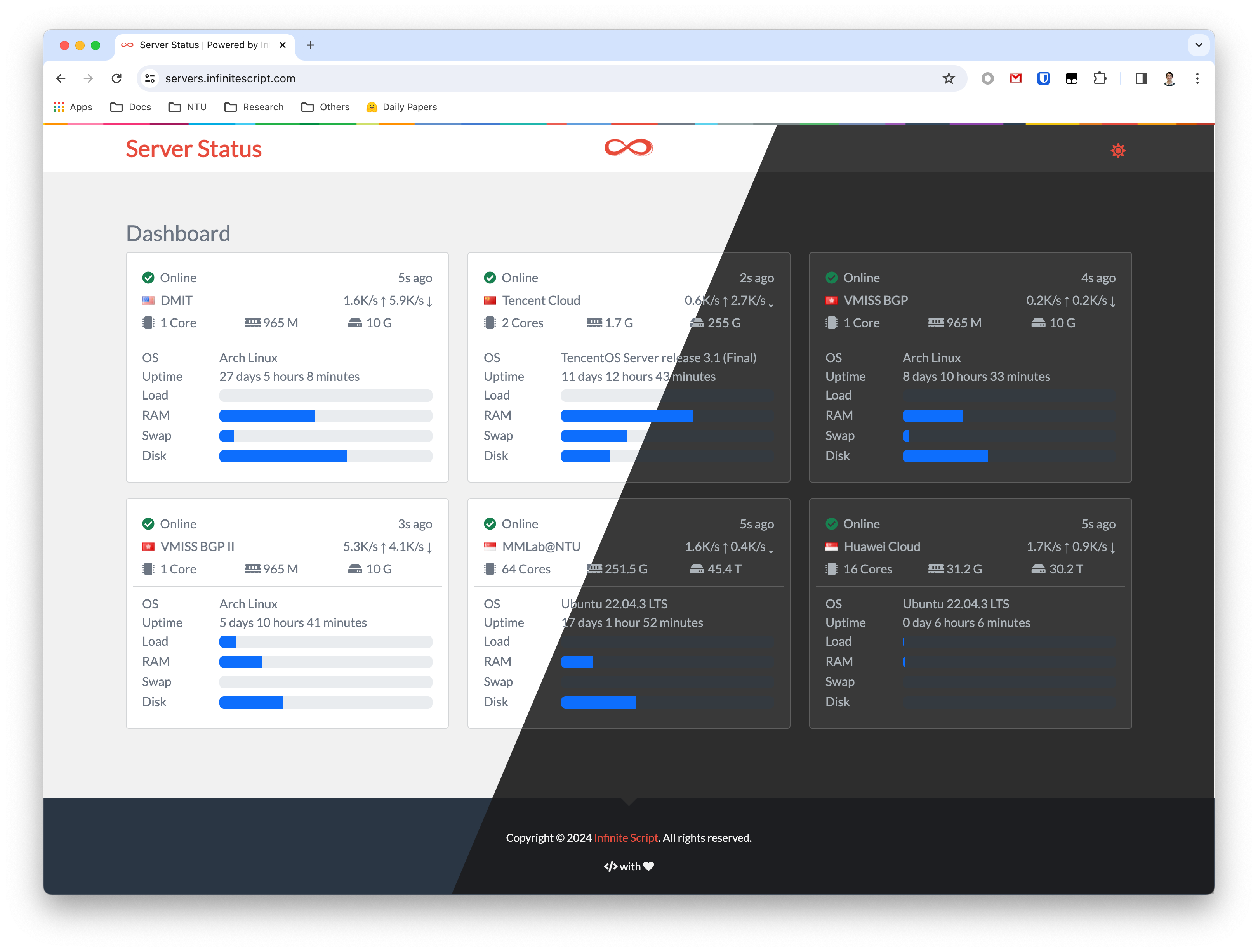Open Extensions puzzle piece menu
The width and height of the screenshot is (1258, 952).
click(x=1099, y=78)
